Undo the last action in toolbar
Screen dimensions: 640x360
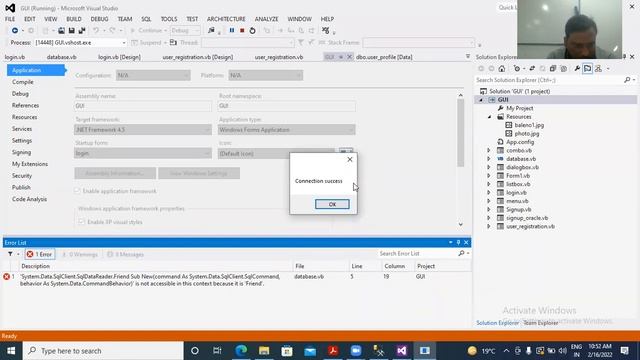[x=96, y=31]
